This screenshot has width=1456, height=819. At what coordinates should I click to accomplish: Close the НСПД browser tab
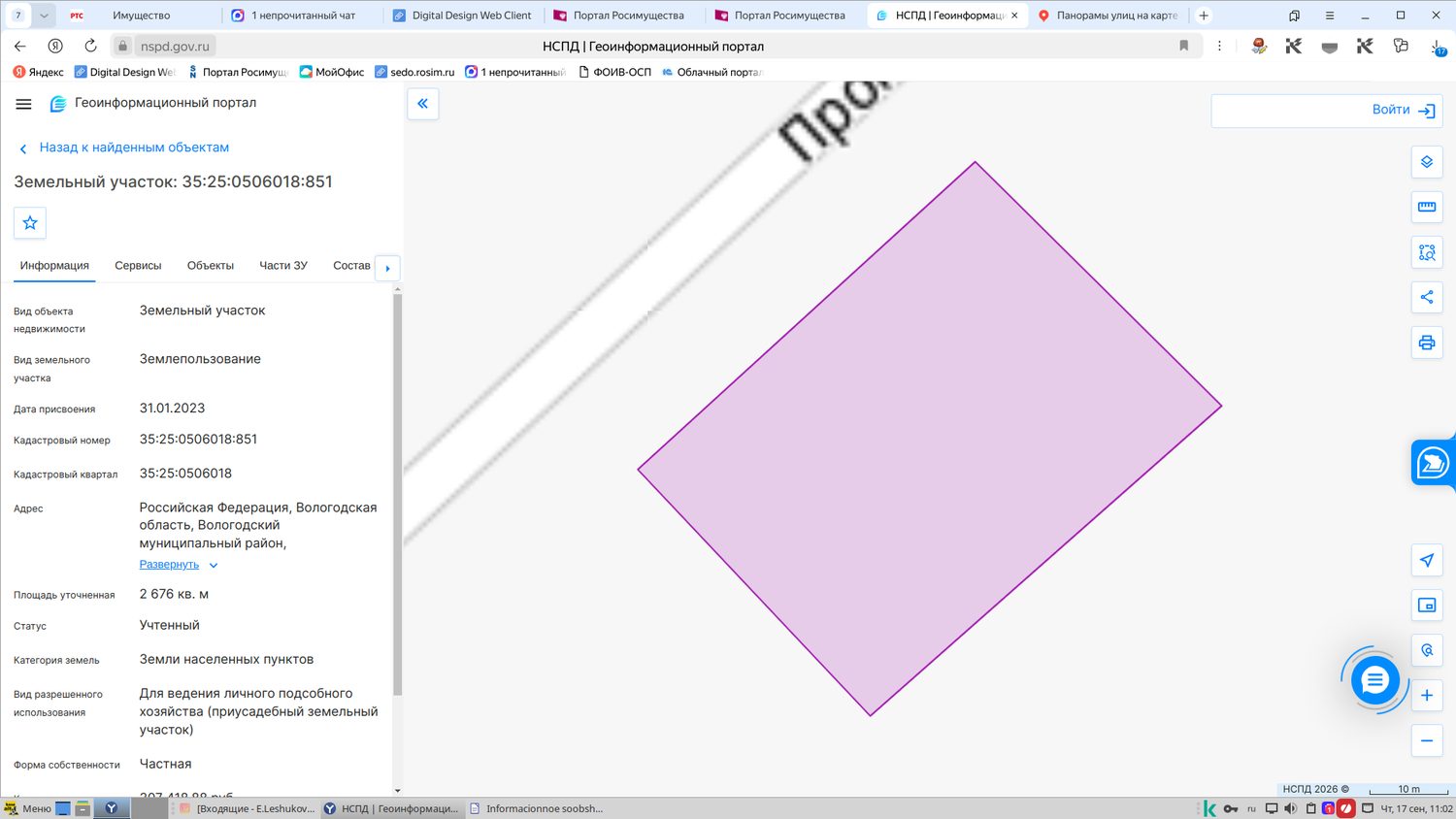tap(1014, 16)
